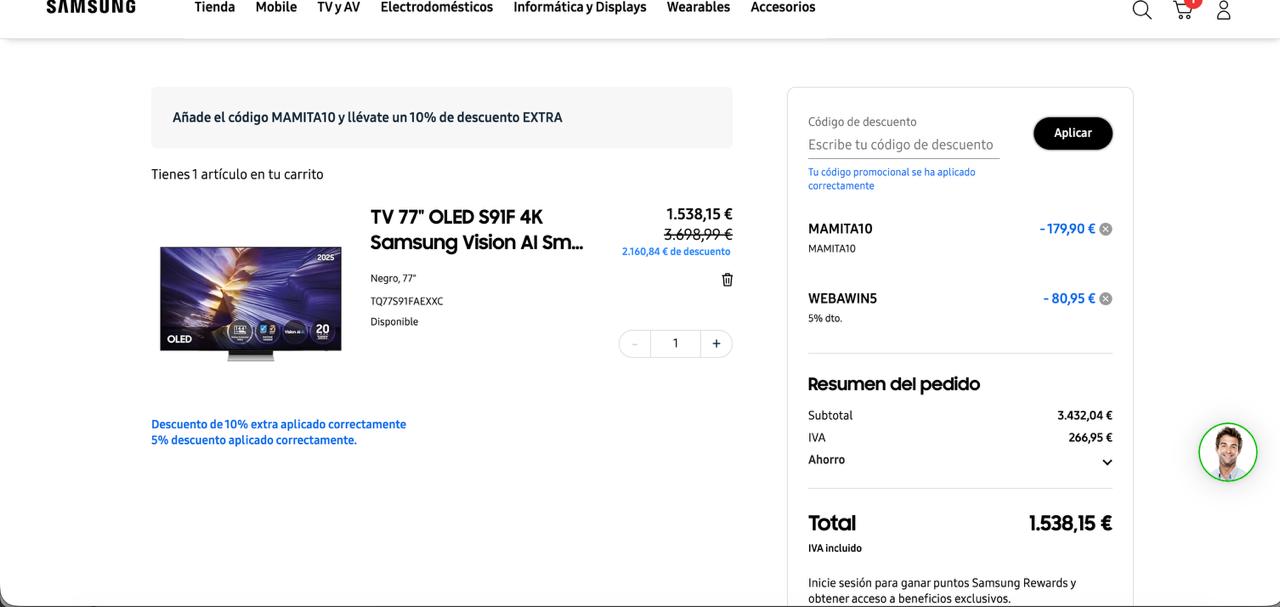Open Informática y Displays menu
Image resolution: width=1280 pixels, height=607 pixels.
(579, 8)
